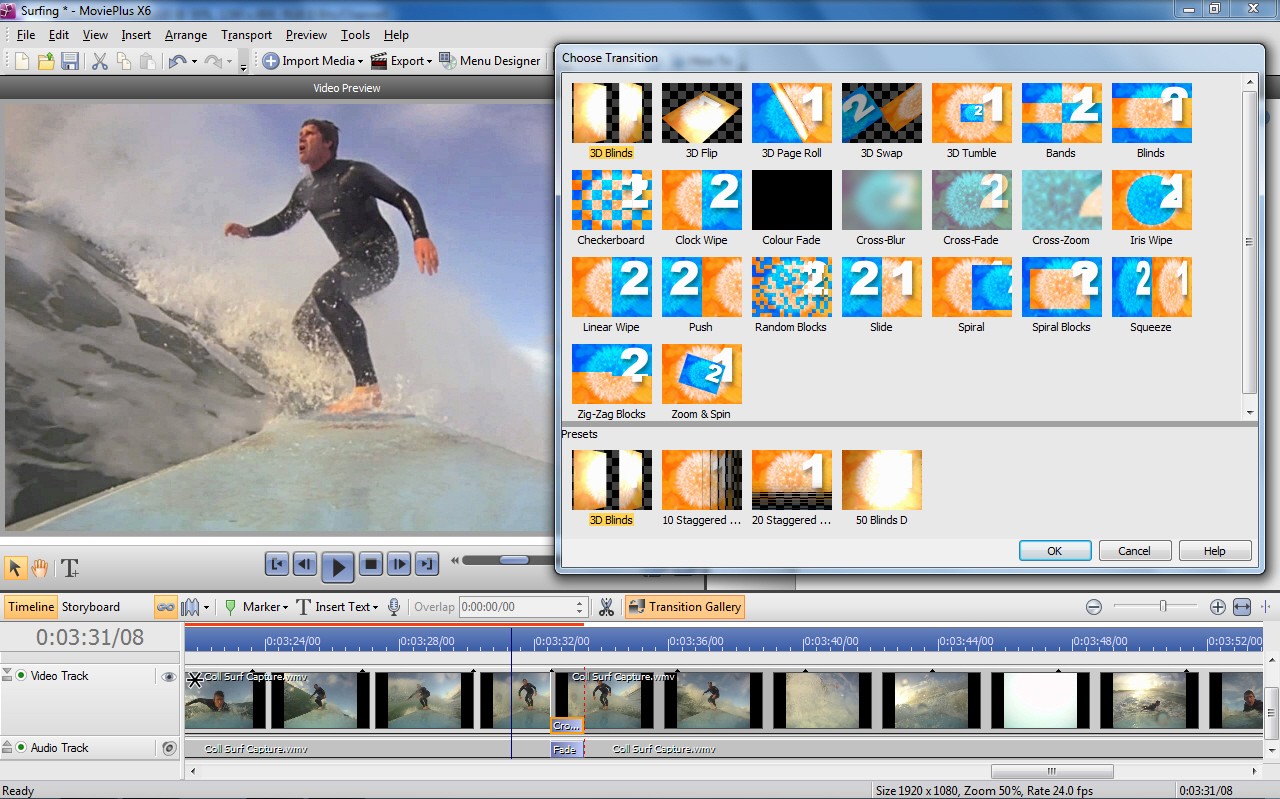Split the clip with the scissors icon
This screenshot has width=1280, height=799.
pyautogui.click(x=607, y=607)
